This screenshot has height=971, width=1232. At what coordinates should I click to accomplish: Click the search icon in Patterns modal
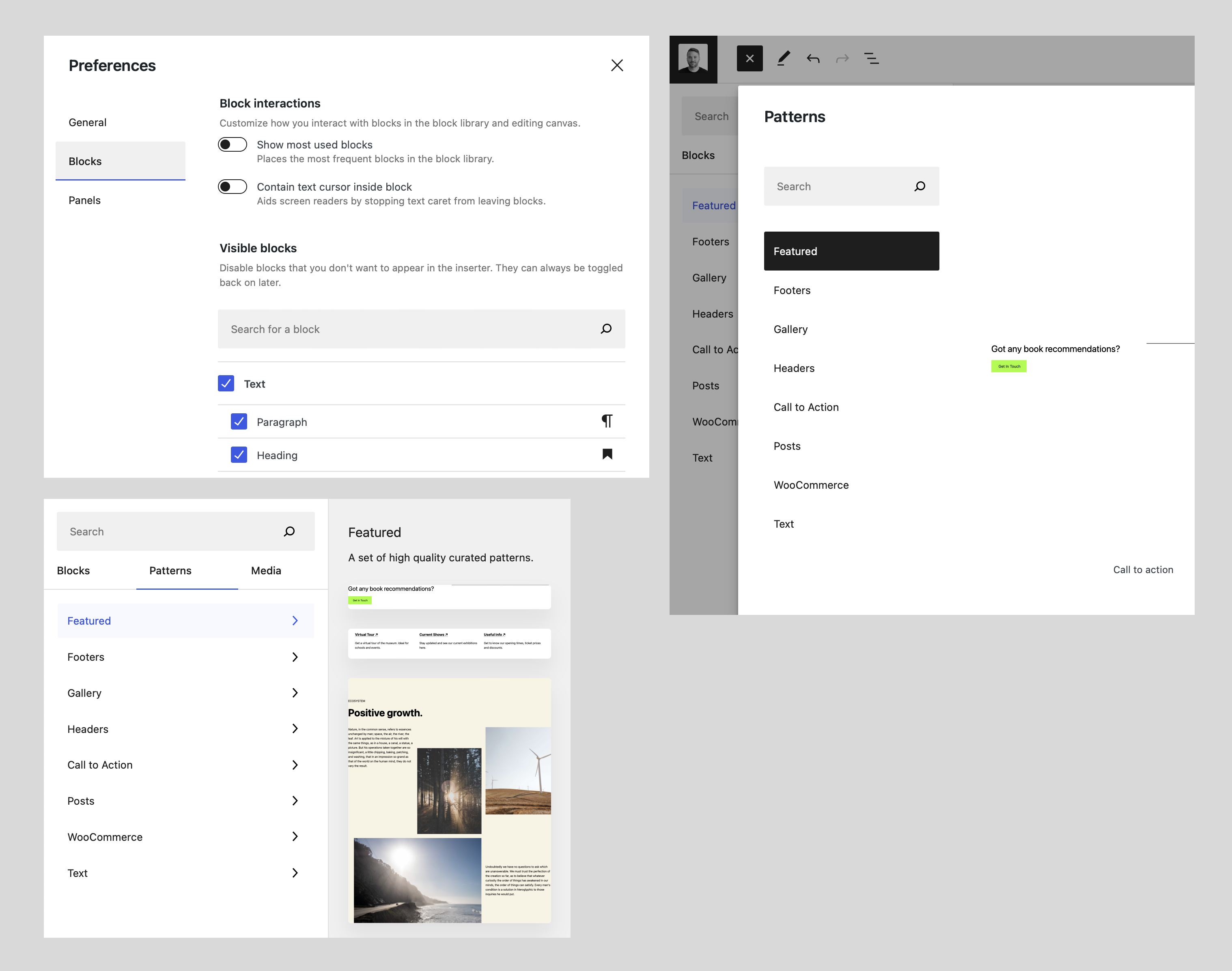tap(920, 186)
